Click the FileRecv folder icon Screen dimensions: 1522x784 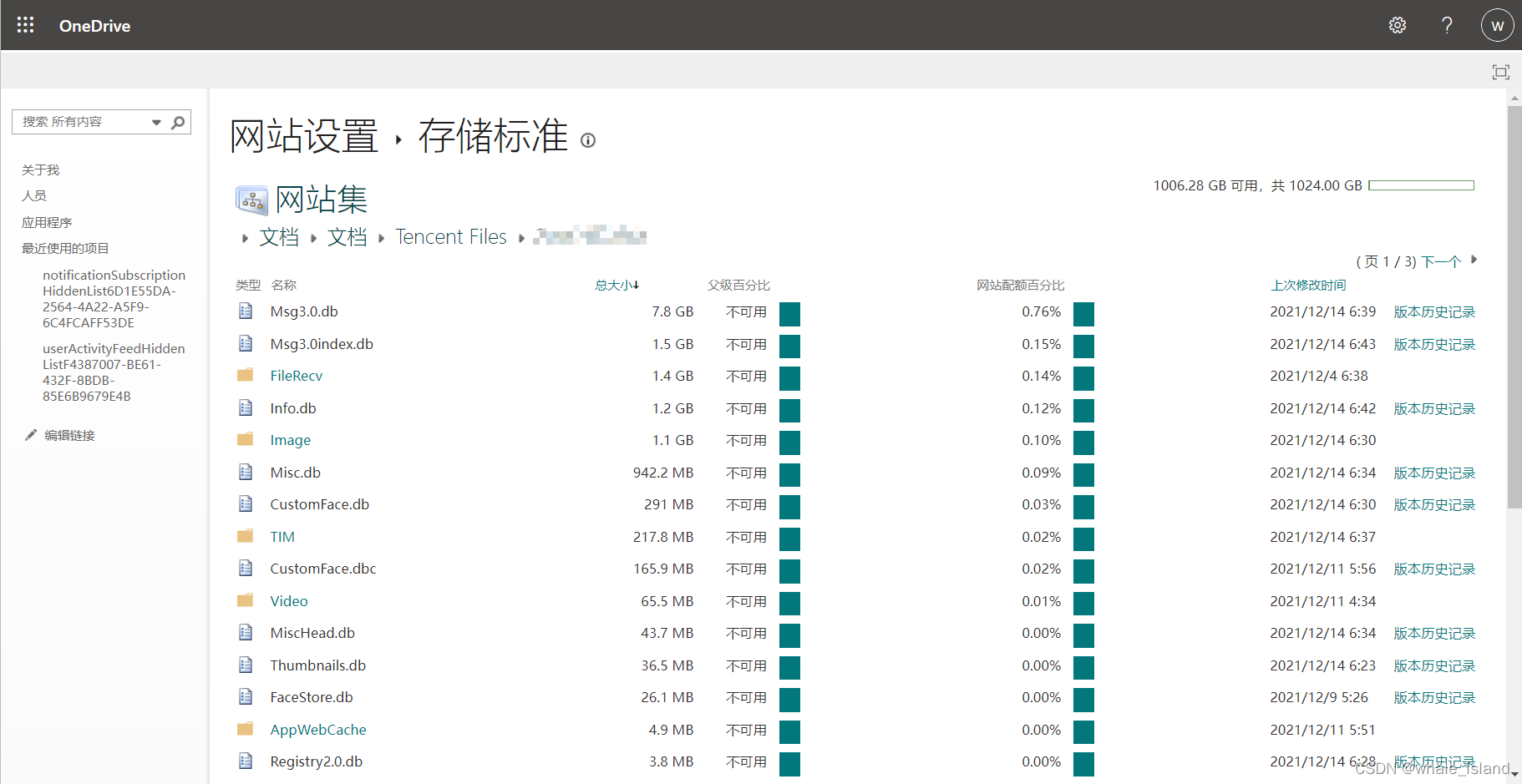tap(245, 375)
